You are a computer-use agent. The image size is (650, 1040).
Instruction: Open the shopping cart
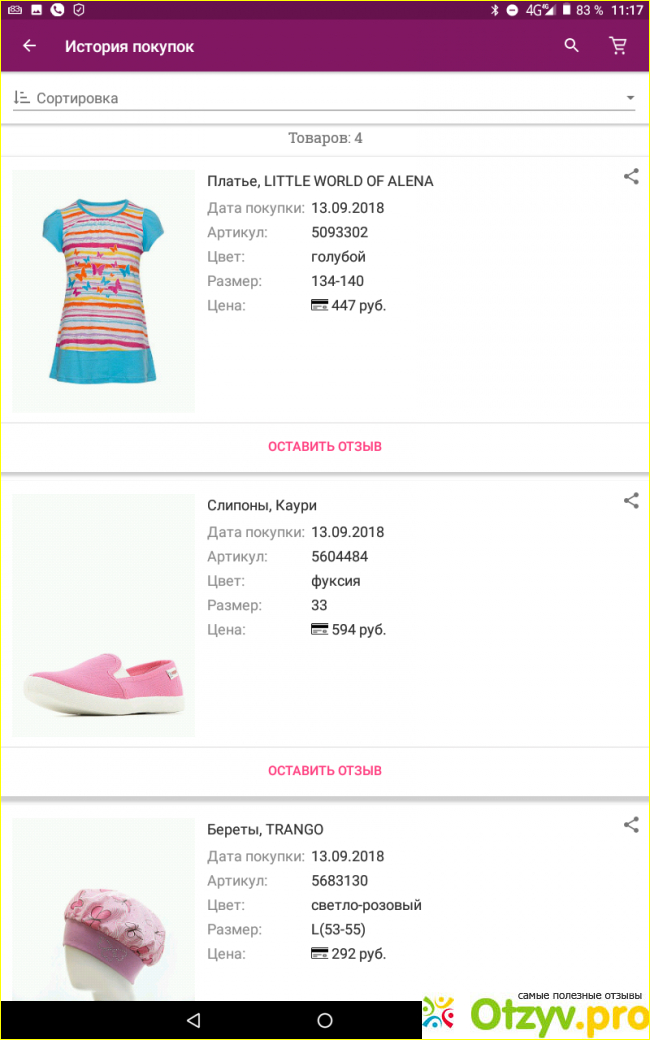click(619, 46)
